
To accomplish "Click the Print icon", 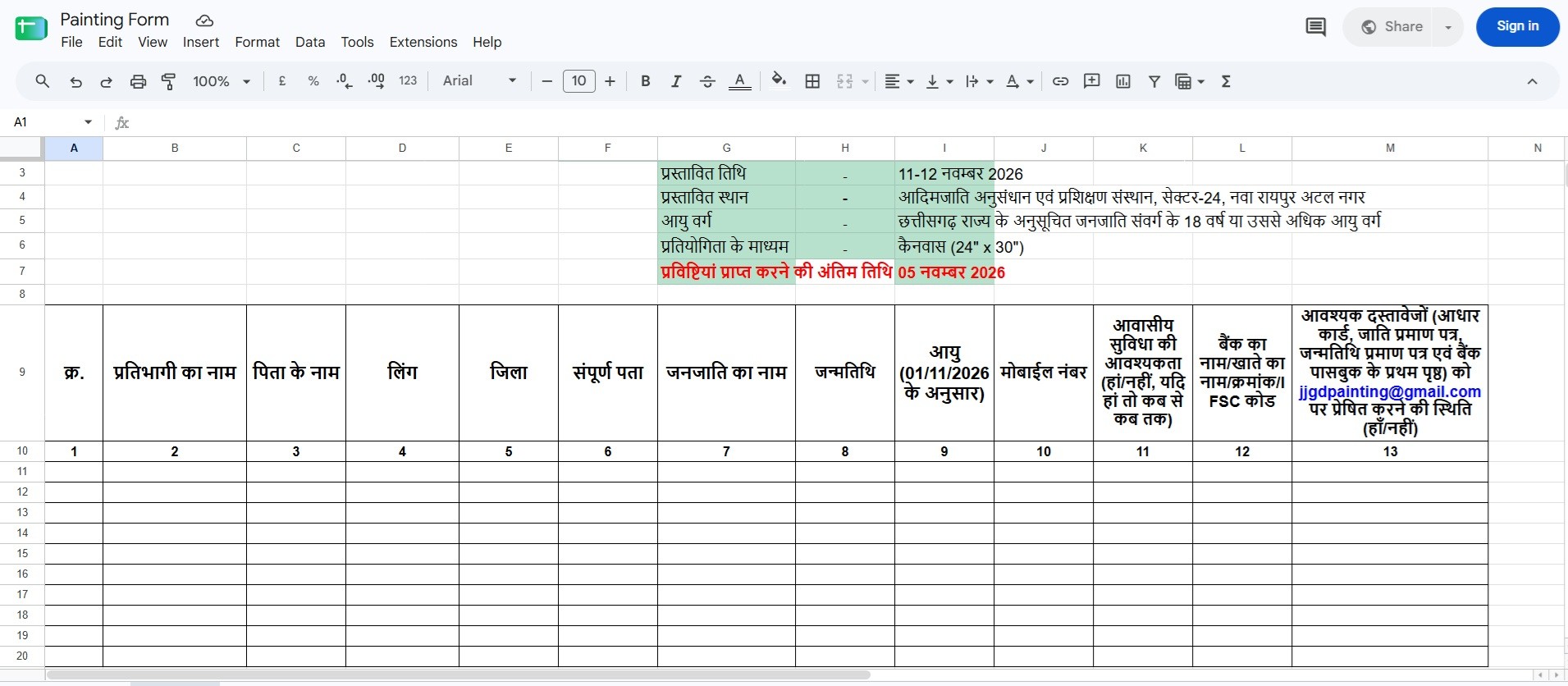I will [x=138, y=81].
